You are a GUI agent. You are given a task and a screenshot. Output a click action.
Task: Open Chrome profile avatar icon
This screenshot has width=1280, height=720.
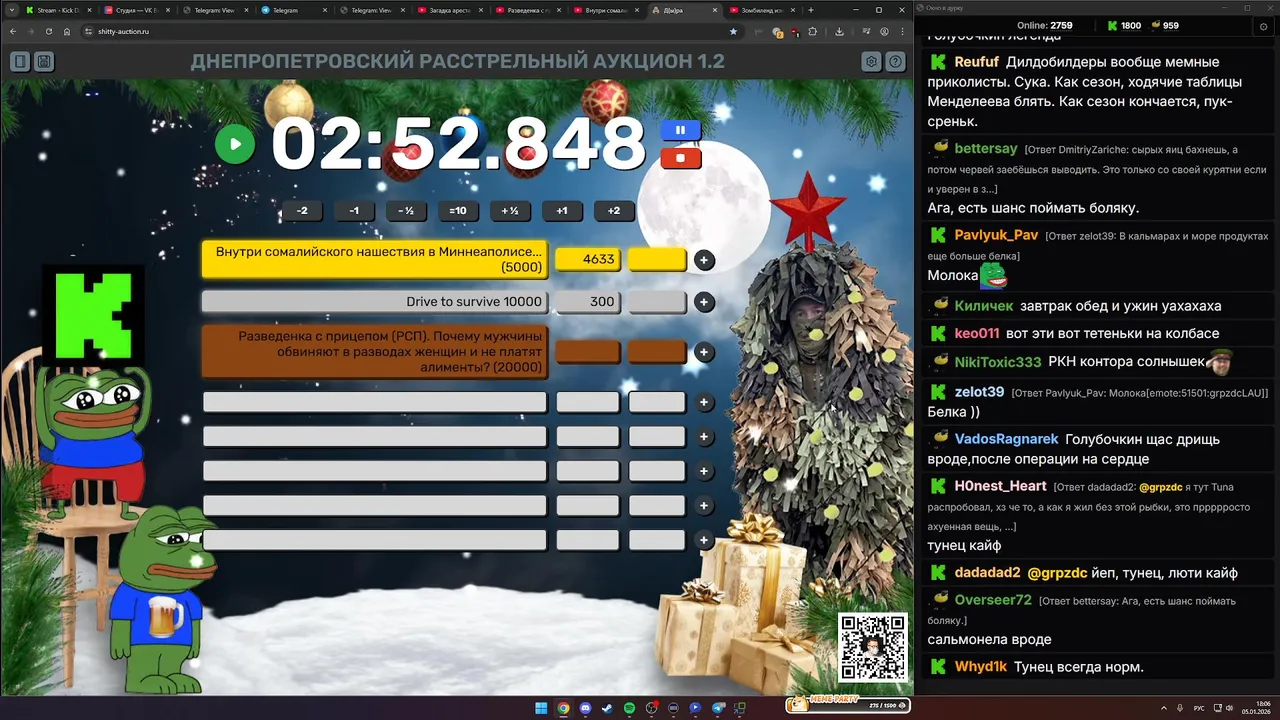(883, 31)
